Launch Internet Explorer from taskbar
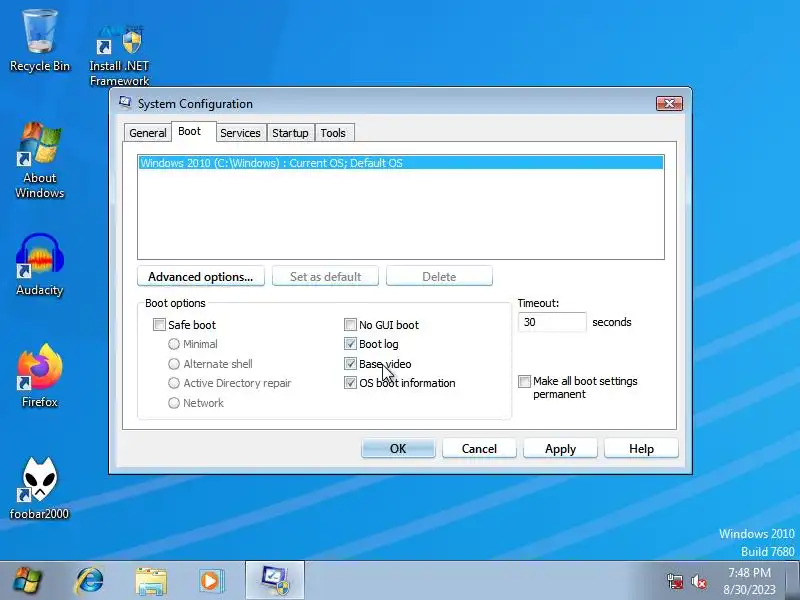 [x=89, y=581]
